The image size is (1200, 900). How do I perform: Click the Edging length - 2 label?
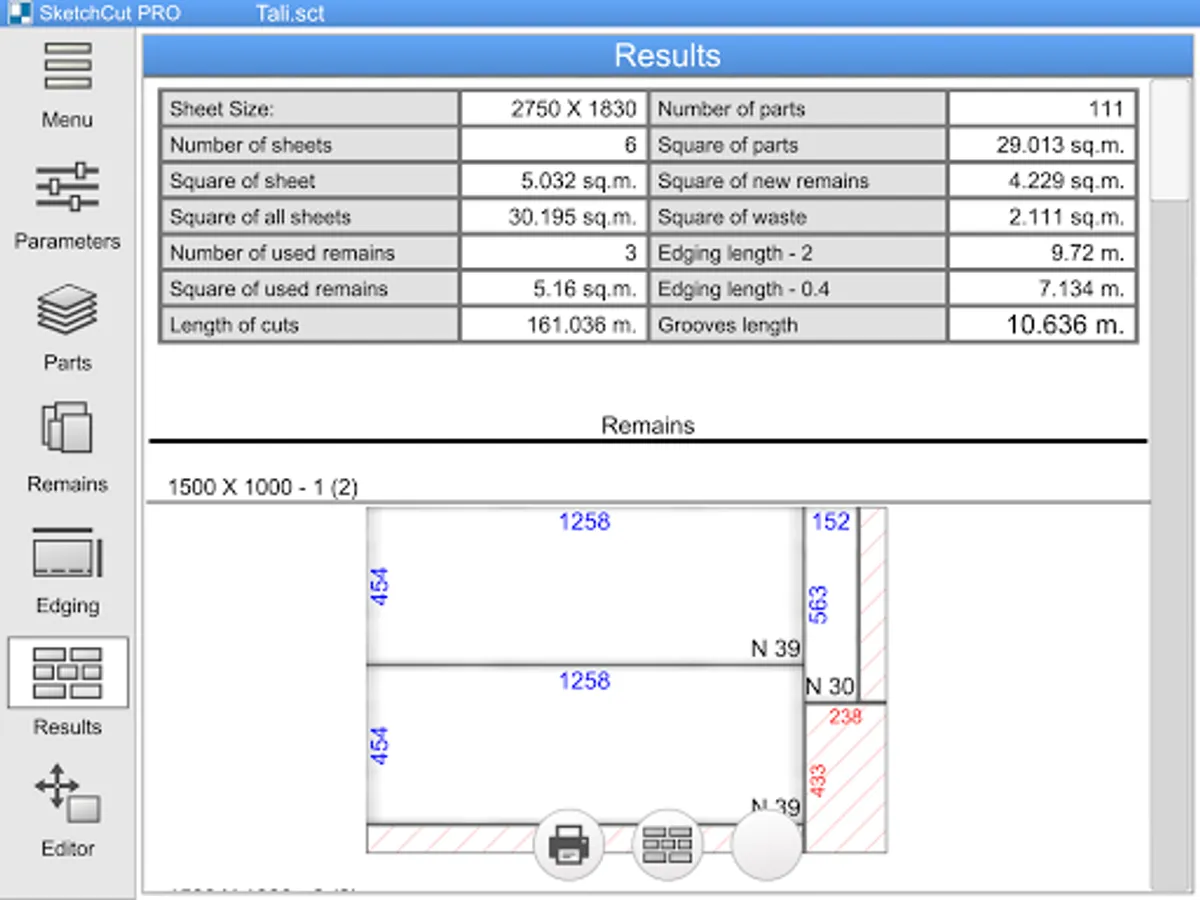(735, 253)
